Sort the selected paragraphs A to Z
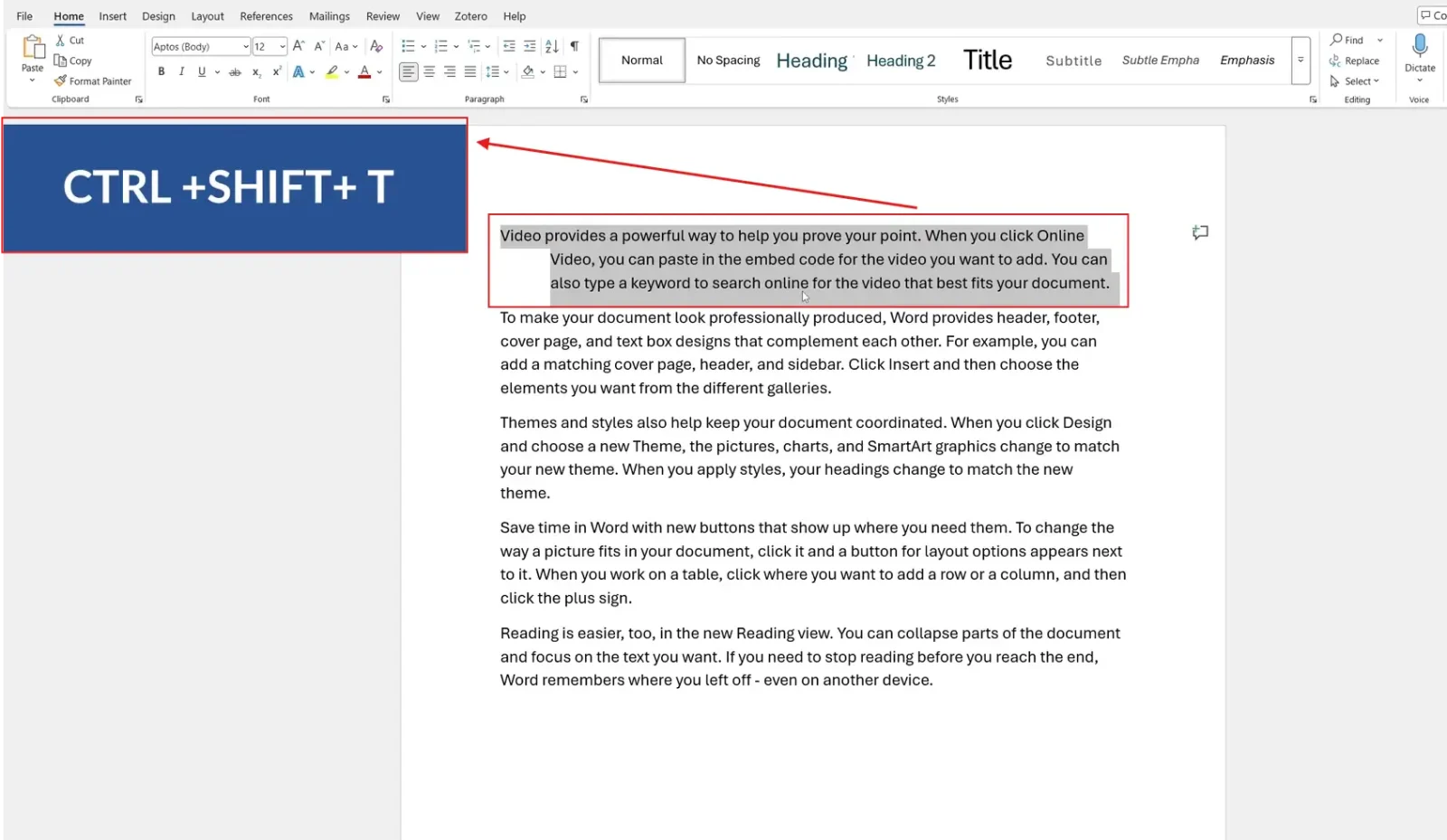The image size is (1447, 840). pyautogui.click(x=552, y=46)
